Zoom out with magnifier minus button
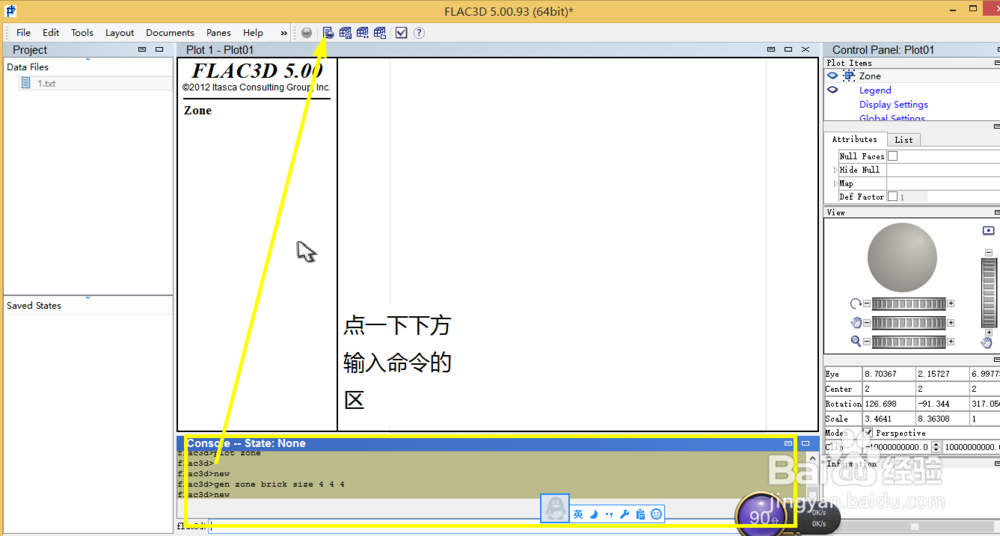 (867, 341)
